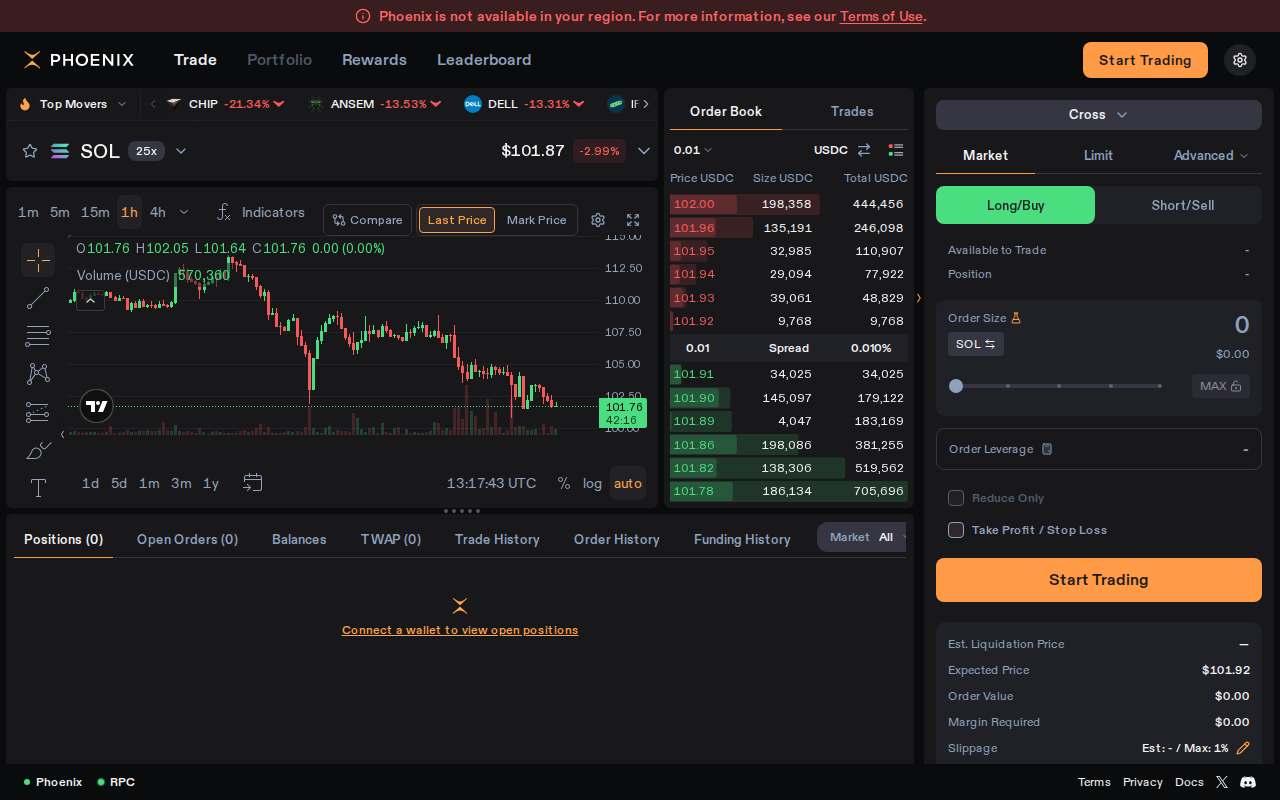Click Connect a wallet to view positions
This screenshot has height=800, width=1280.
pyautogui.click(x=460, y=630)
